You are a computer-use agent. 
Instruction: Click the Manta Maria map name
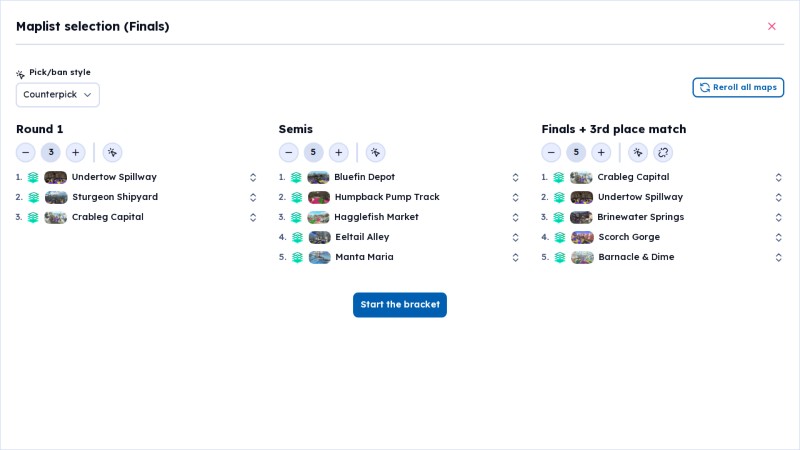click(364, 257)
